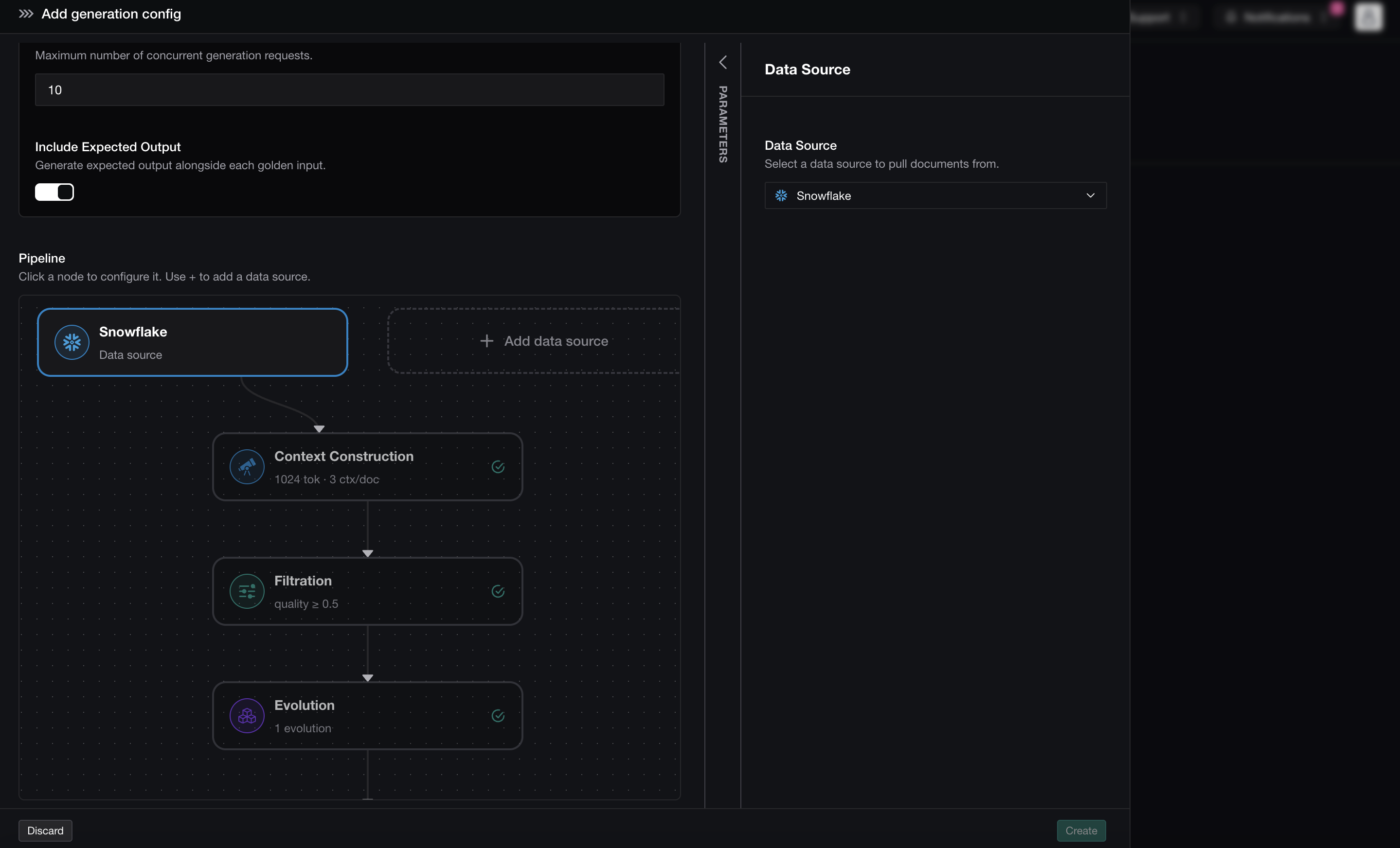Image resolution: width=1400 pixels, height=848 pixels.
Task: Select the Filtration pipeline node
Action: pos(367,591)
